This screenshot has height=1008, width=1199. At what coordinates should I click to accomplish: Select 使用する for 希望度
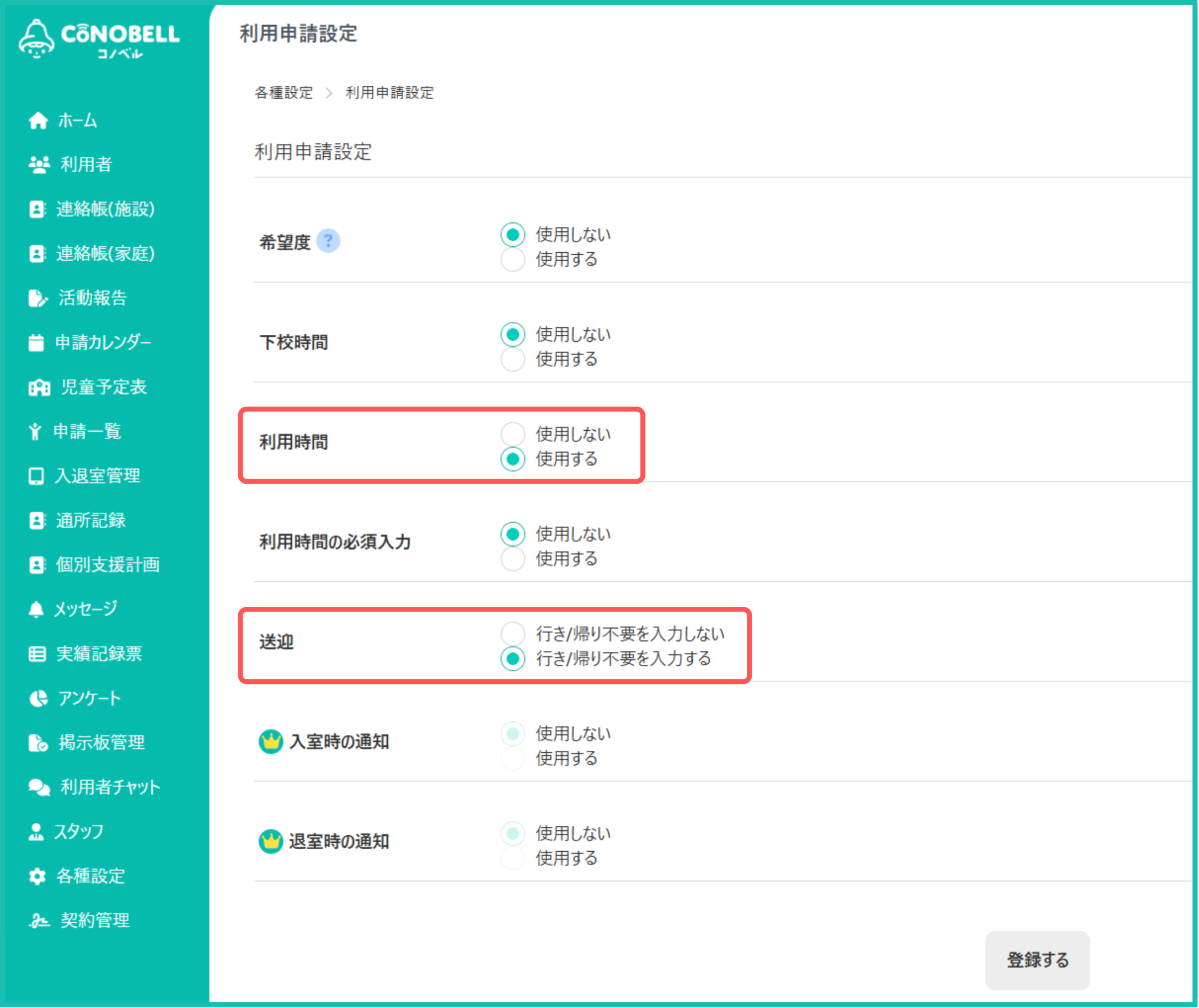[513, 259]
